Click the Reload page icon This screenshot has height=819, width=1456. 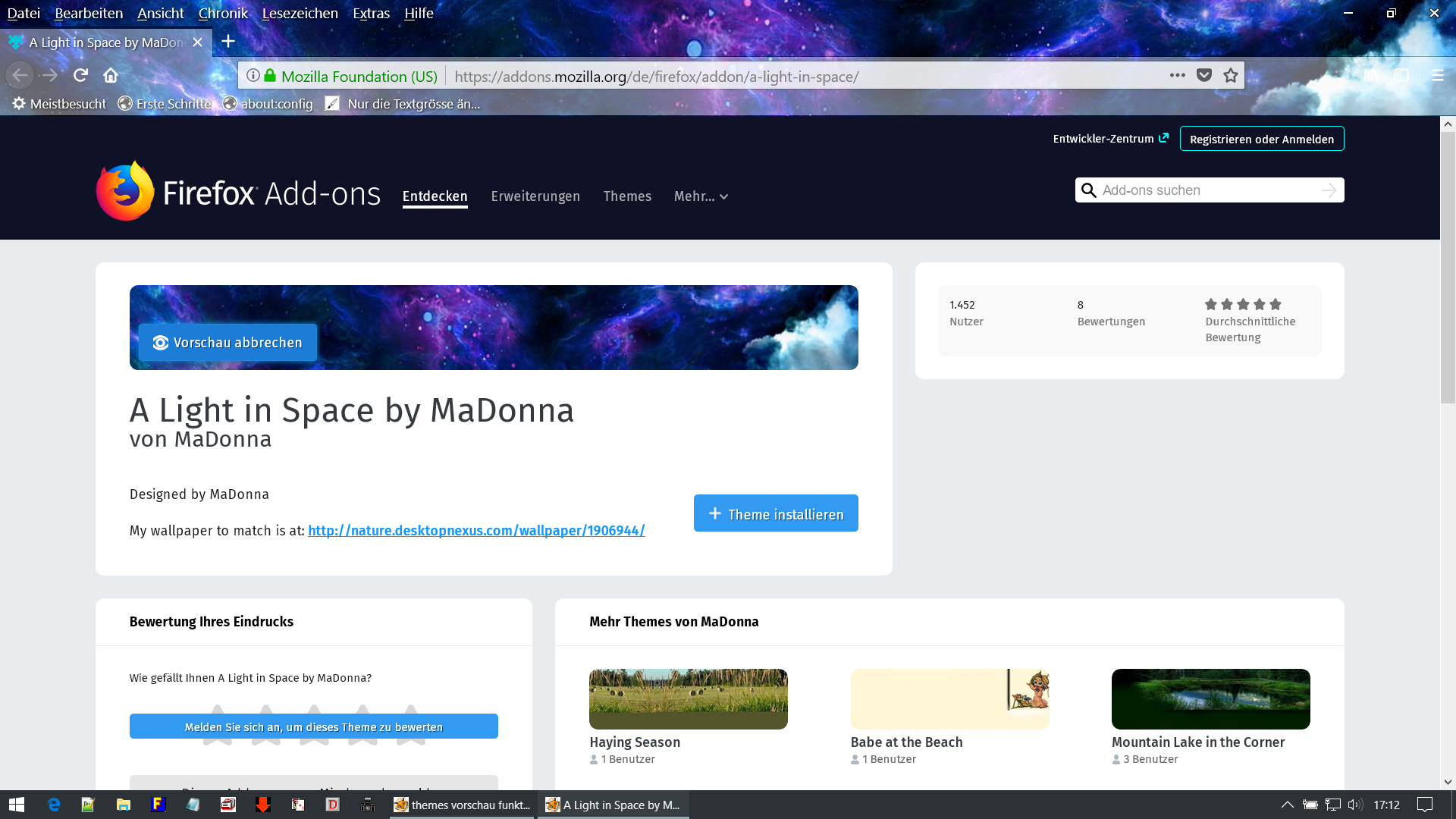click(x=80, y=75)
